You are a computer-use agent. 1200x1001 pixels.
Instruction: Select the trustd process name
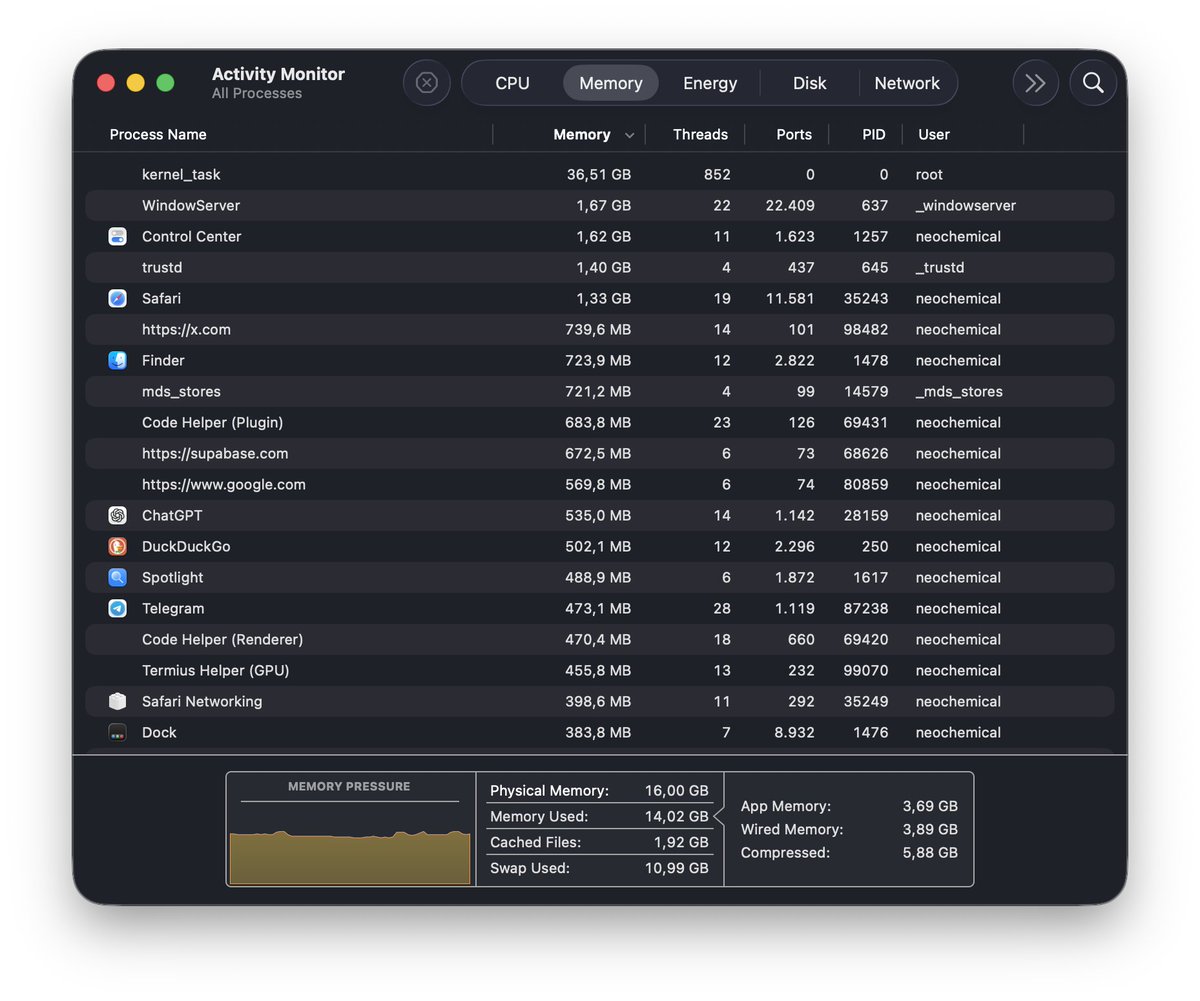[162, 268]
